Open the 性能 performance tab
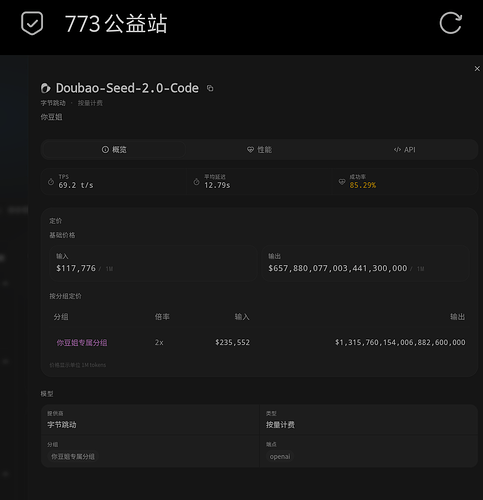Screen dimensions: 483x500 [x=259, y=150]
